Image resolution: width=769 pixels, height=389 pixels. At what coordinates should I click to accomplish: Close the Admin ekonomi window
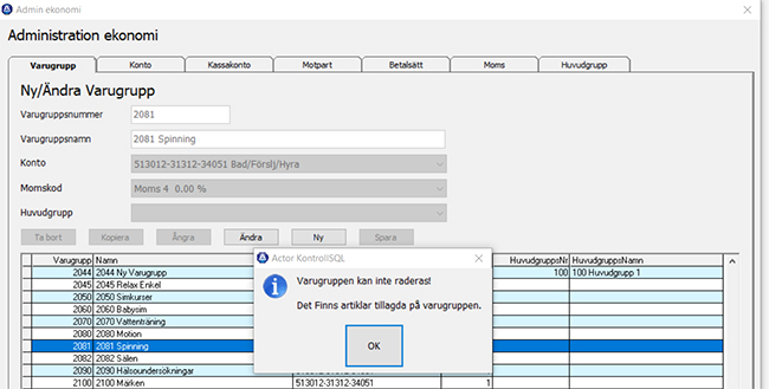click(x=747, y=10)
